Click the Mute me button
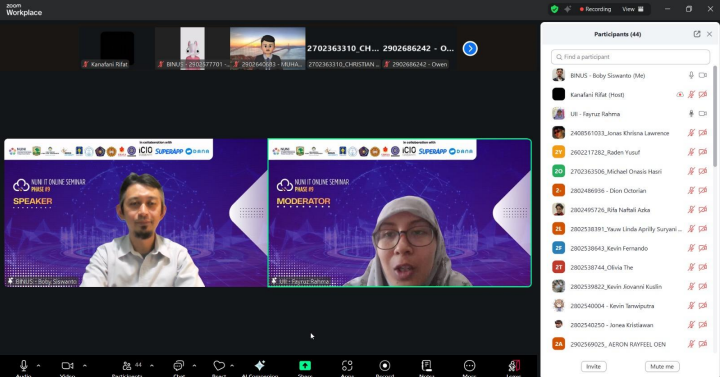This screenshot has height=377, width=721. (x=662, y=366)
